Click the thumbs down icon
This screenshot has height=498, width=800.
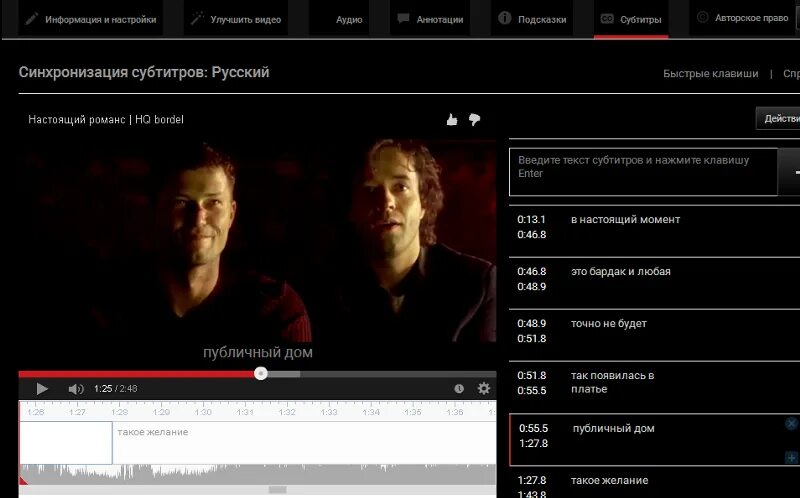(x=474, y=119)
